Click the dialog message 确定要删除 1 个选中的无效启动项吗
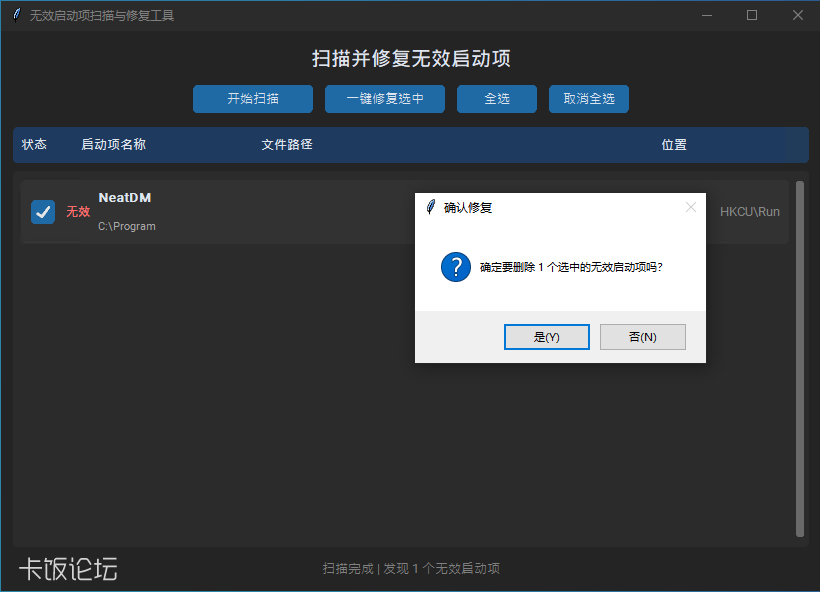The width and height of the screenshot is (820, 592). (x=571, y=267)
